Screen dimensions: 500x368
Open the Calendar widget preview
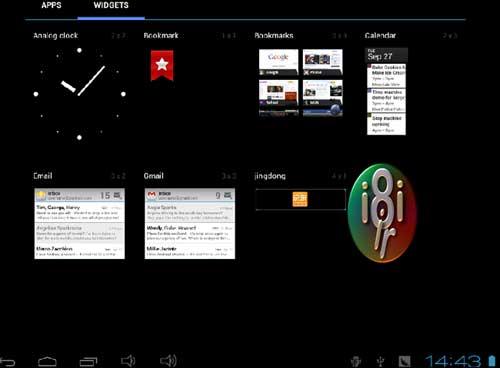(387, 91)
